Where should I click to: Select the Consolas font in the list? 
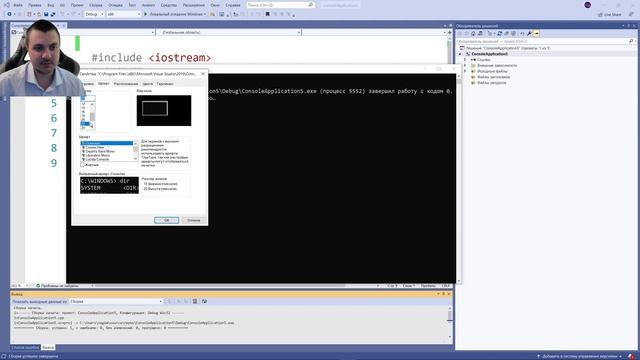[x=107, y=143]
